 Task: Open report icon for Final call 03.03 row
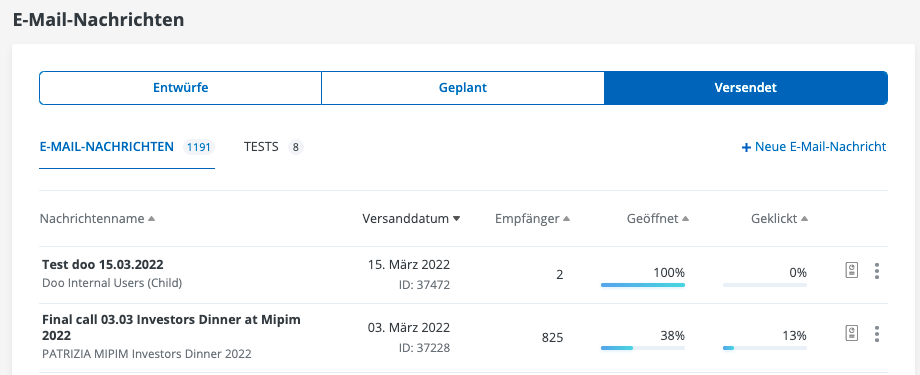tap(851, 334)
